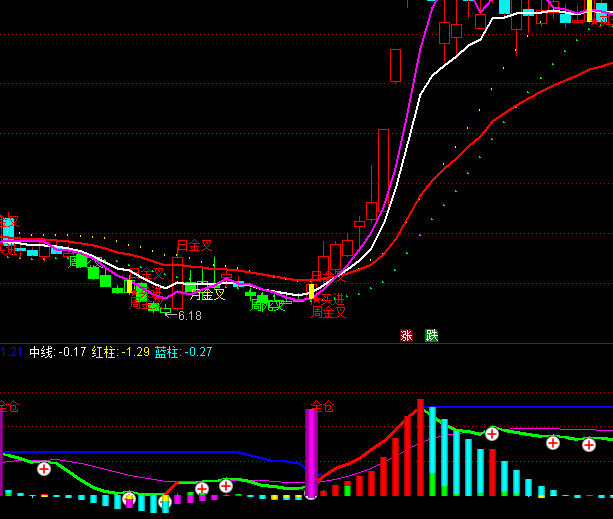Click the red 周金叉 signal under 买进

click(x=328, y=312)
